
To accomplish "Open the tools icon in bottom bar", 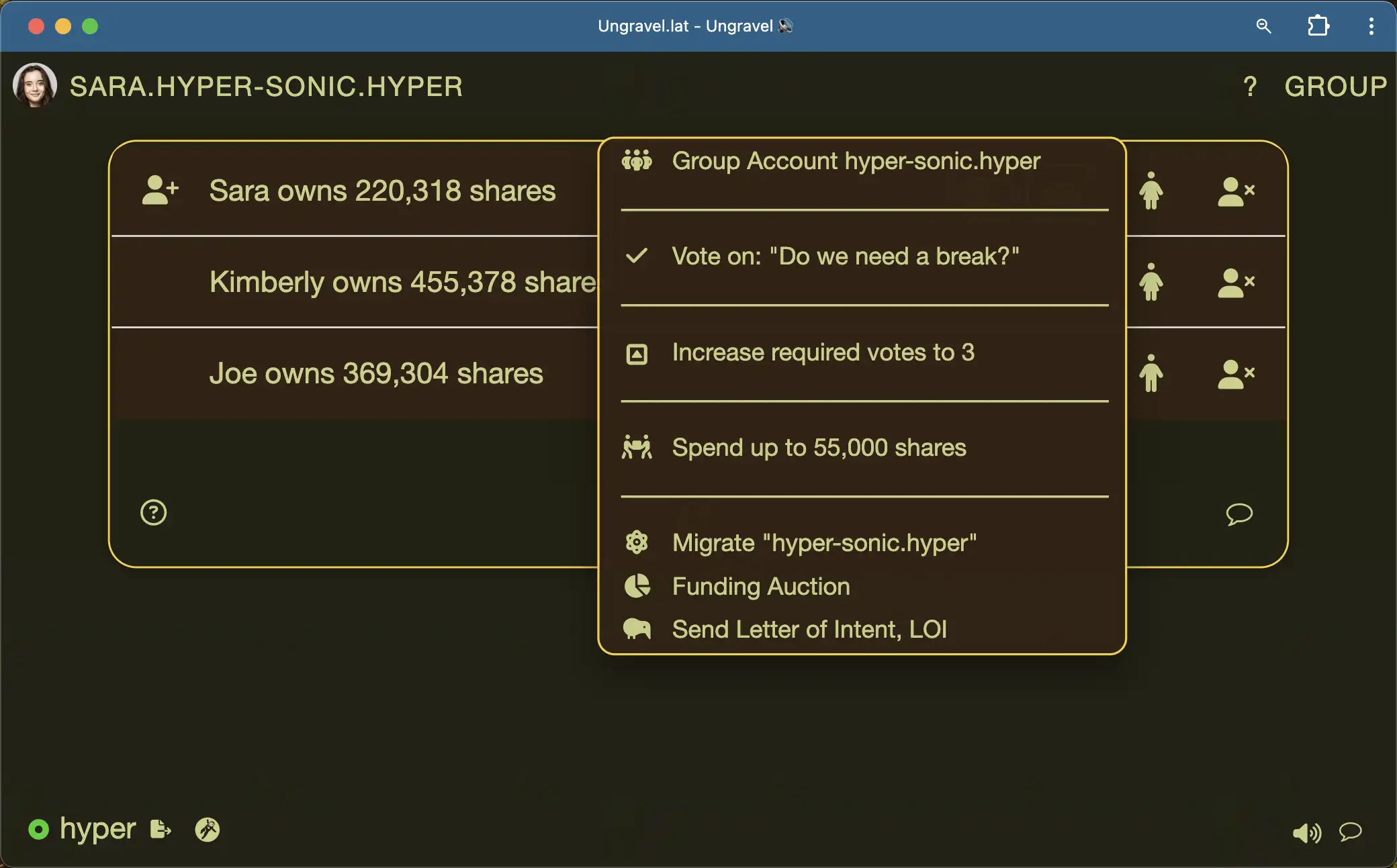I will pyautogui.click(x=208, y=830).
